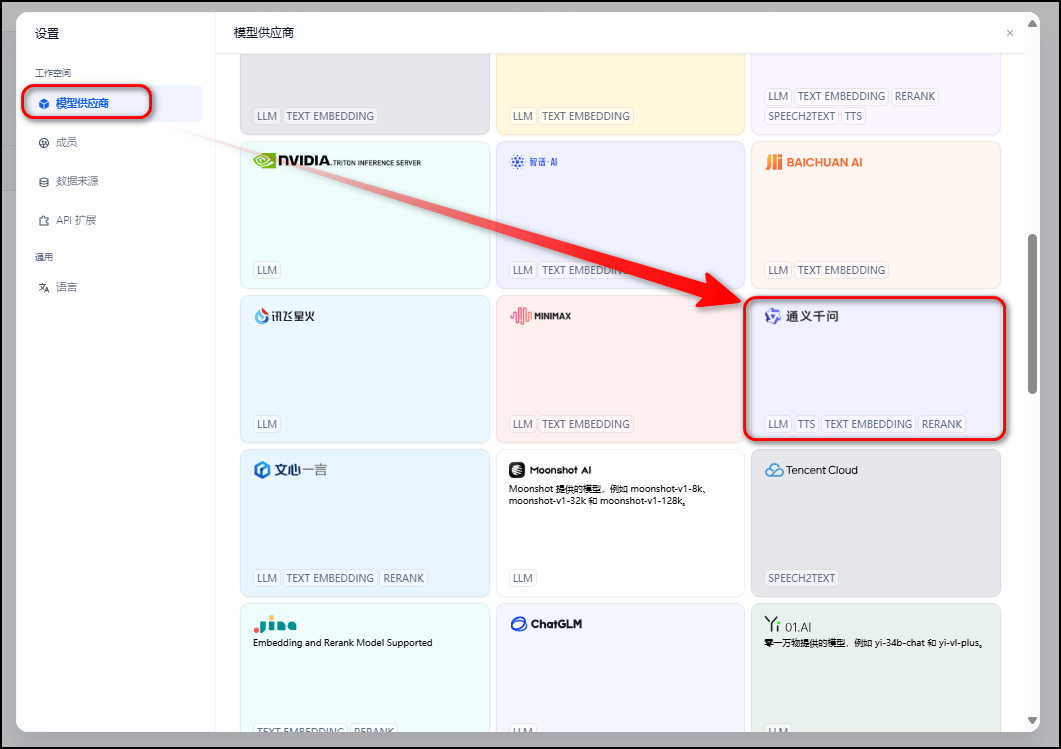Click the 01.AI yi-34b-chat description text
This screenshot has width=1061, height=749.
(x=874, y=643)
